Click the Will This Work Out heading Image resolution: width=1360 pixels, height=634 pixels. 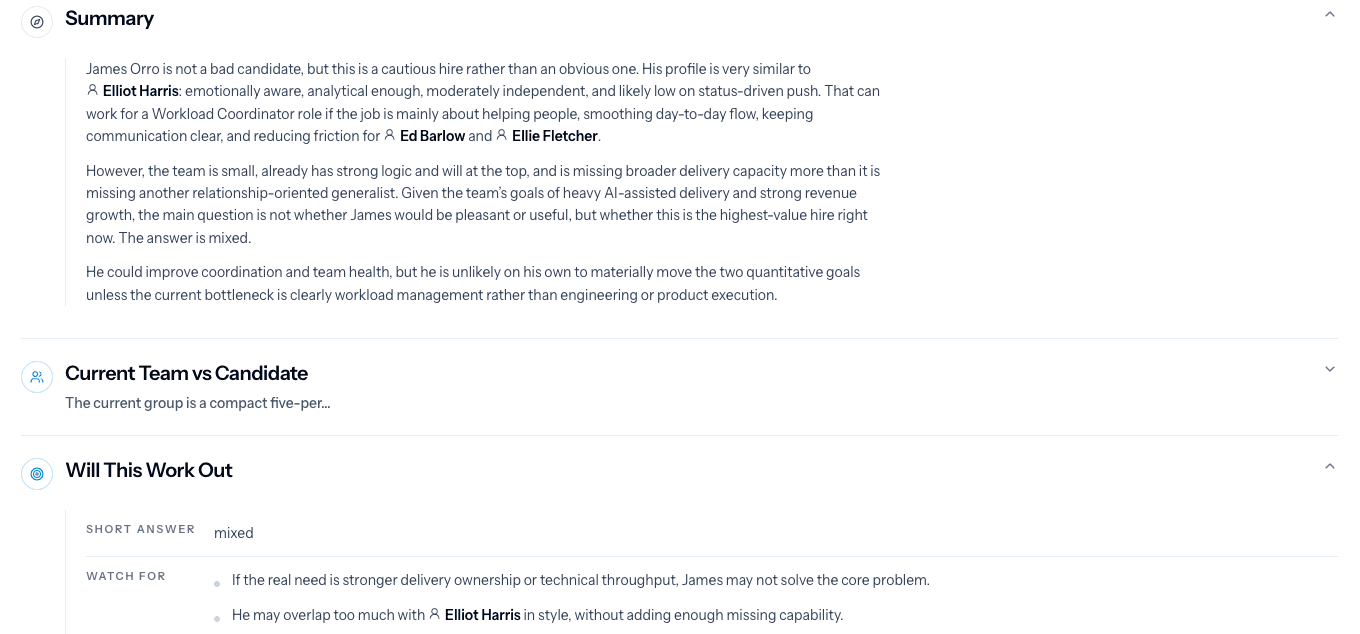148,470
